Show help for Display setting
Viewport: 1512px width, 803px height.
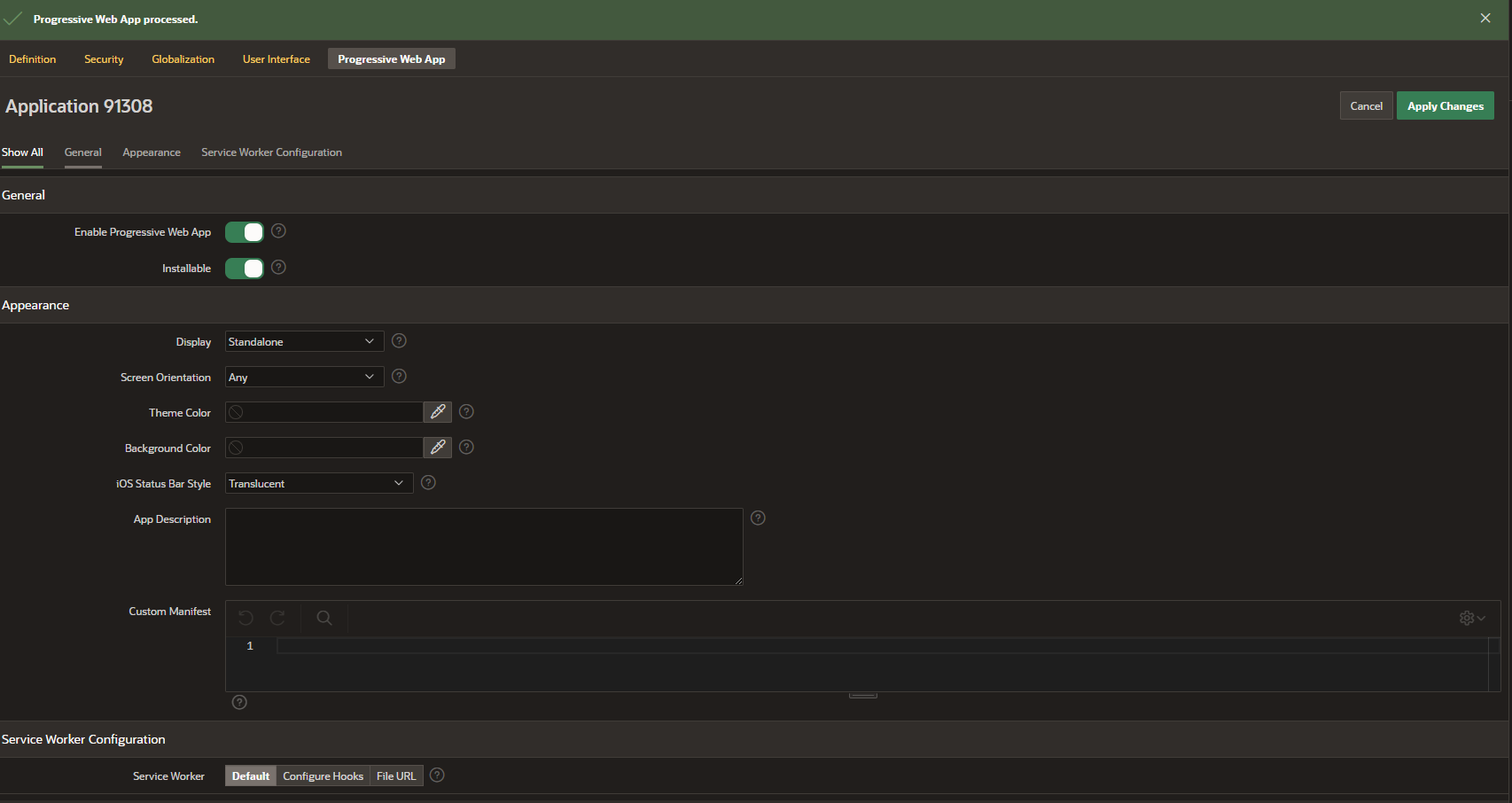[x=399, y=341]
